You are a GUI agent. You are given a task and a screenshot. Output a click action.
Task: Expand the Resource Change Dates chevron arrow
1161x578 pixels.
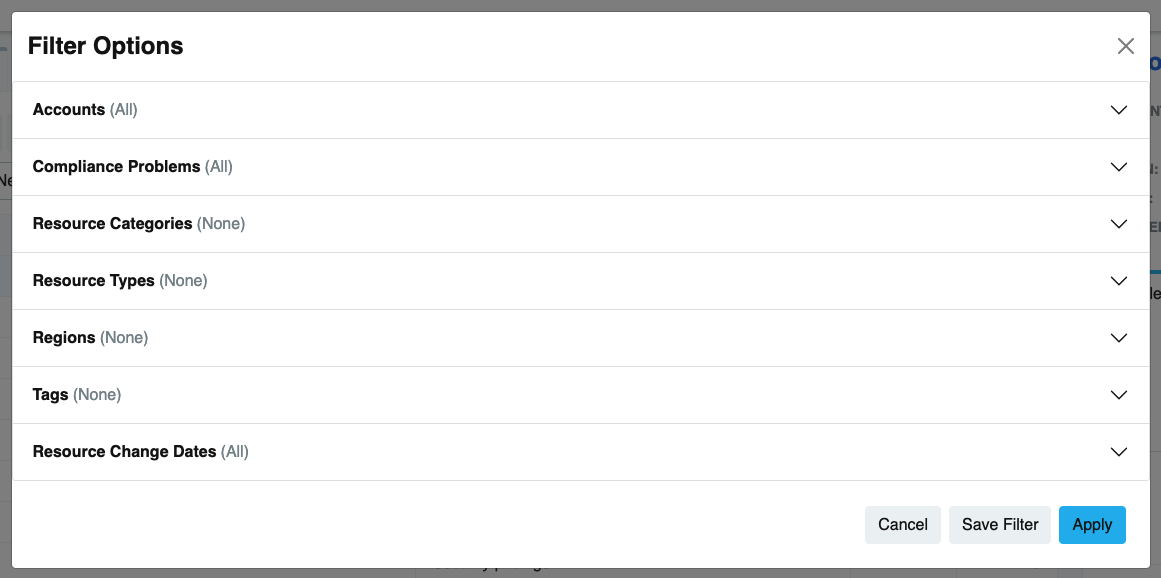(1119, 452)
